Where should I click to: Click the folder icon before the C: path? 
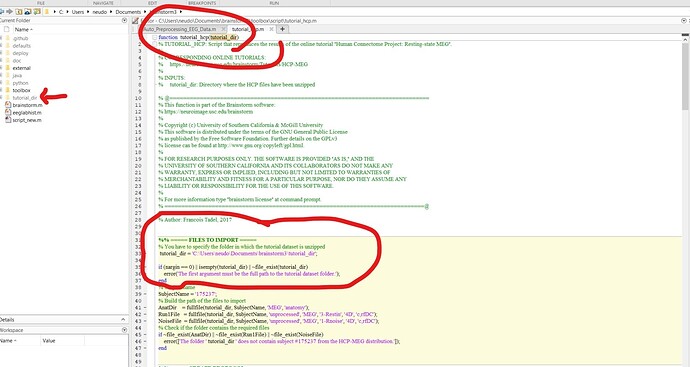pos(47,12)
